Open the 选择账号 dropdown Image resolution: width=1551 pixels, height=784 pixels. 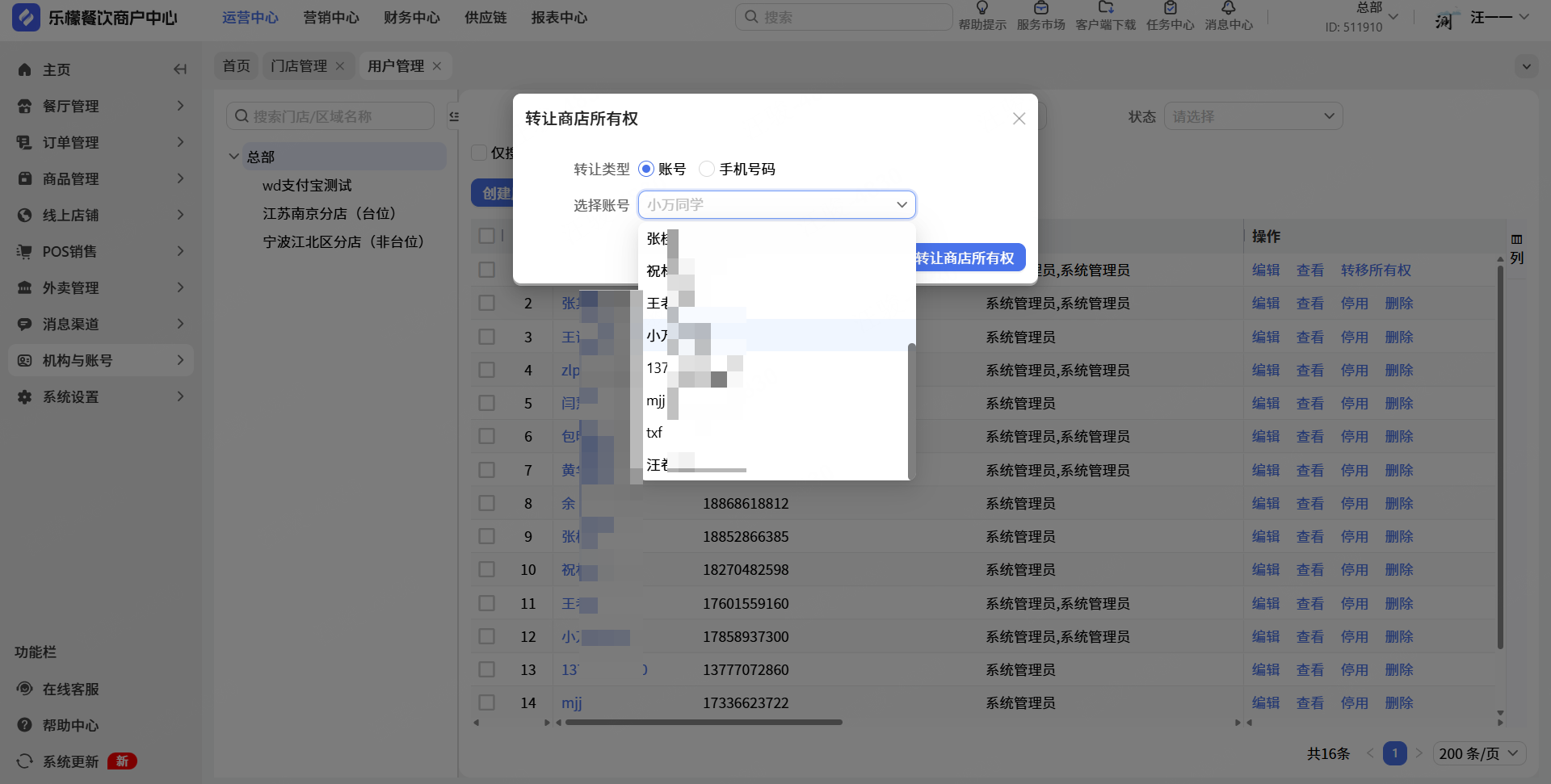pyautogui.click(x=776, y=205)
